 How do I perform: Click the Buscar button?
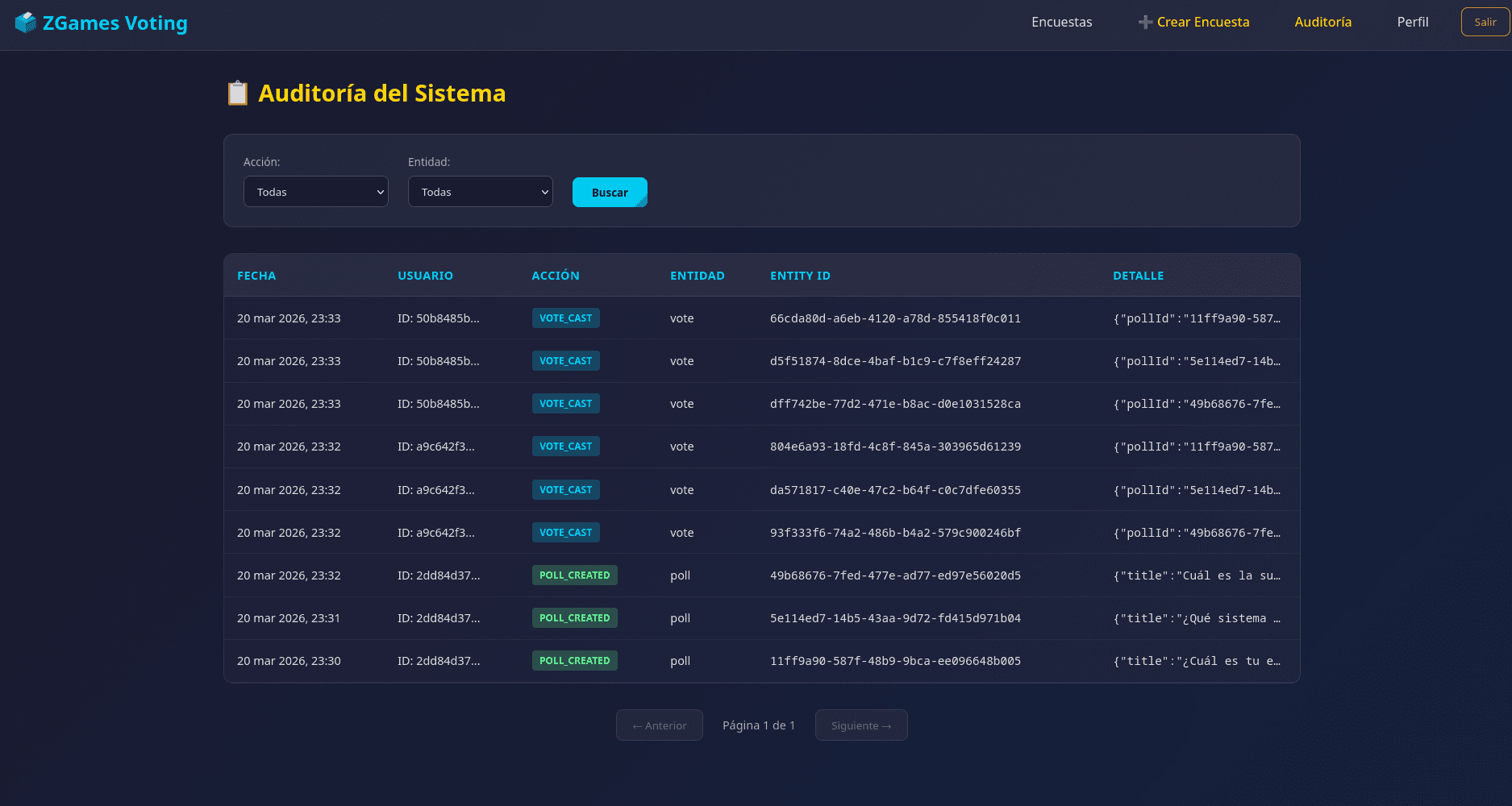coord(610,193)
